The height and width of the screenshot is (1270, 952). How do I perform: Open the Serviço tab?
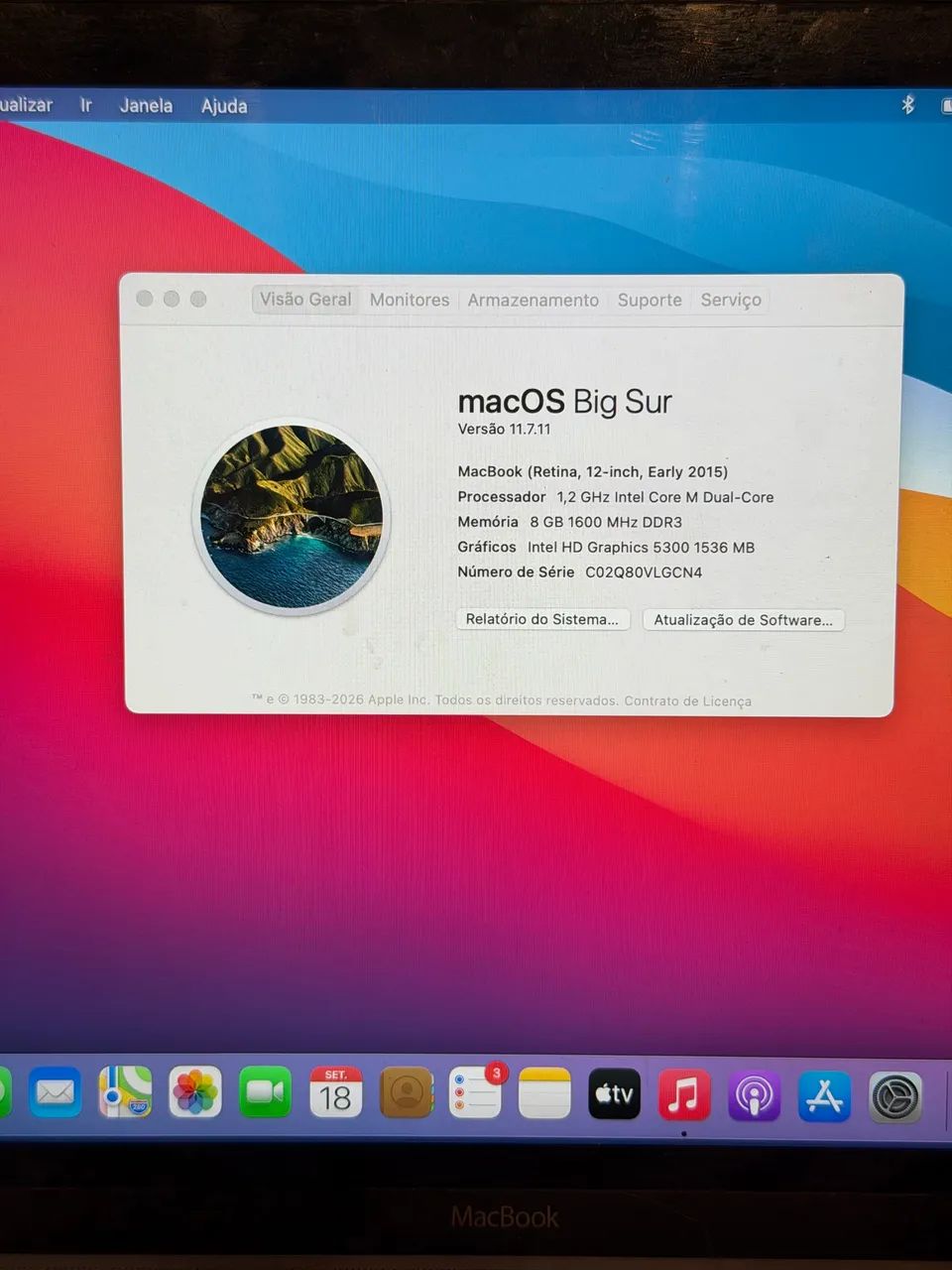point(731,300)
